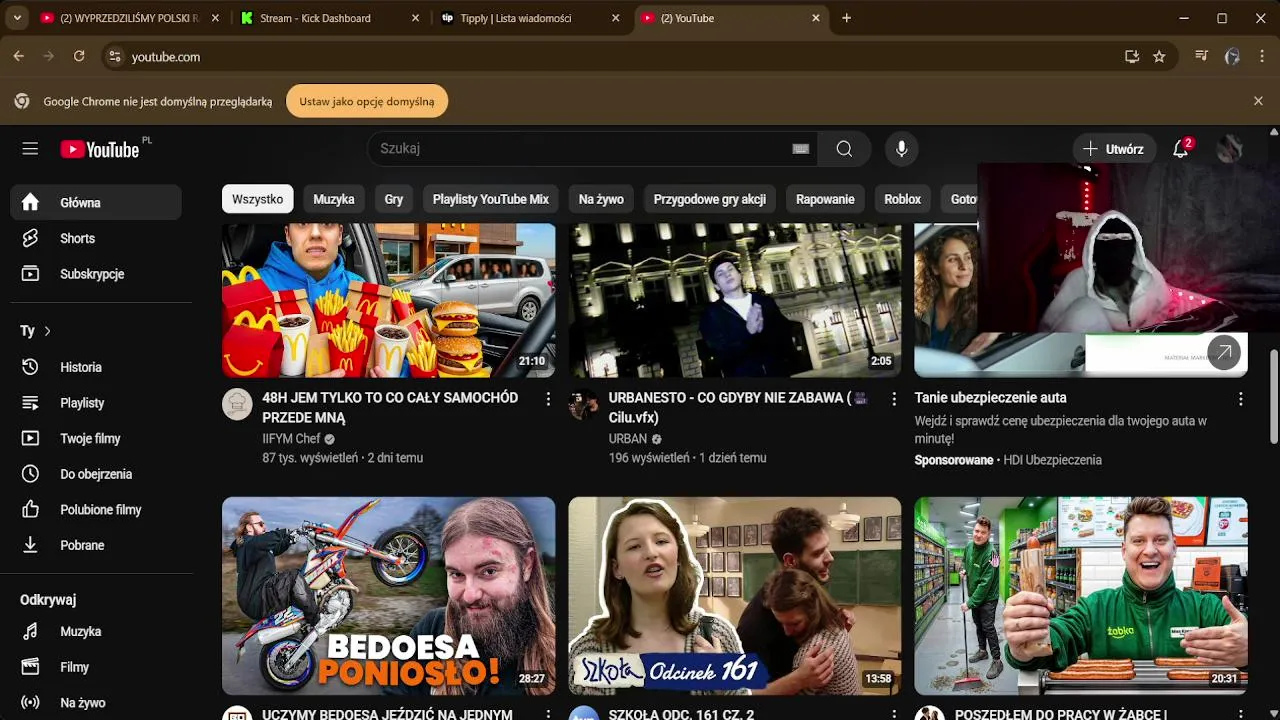
Task: Bookmark this page with the star icon
Action: (x=1159, y=57)
